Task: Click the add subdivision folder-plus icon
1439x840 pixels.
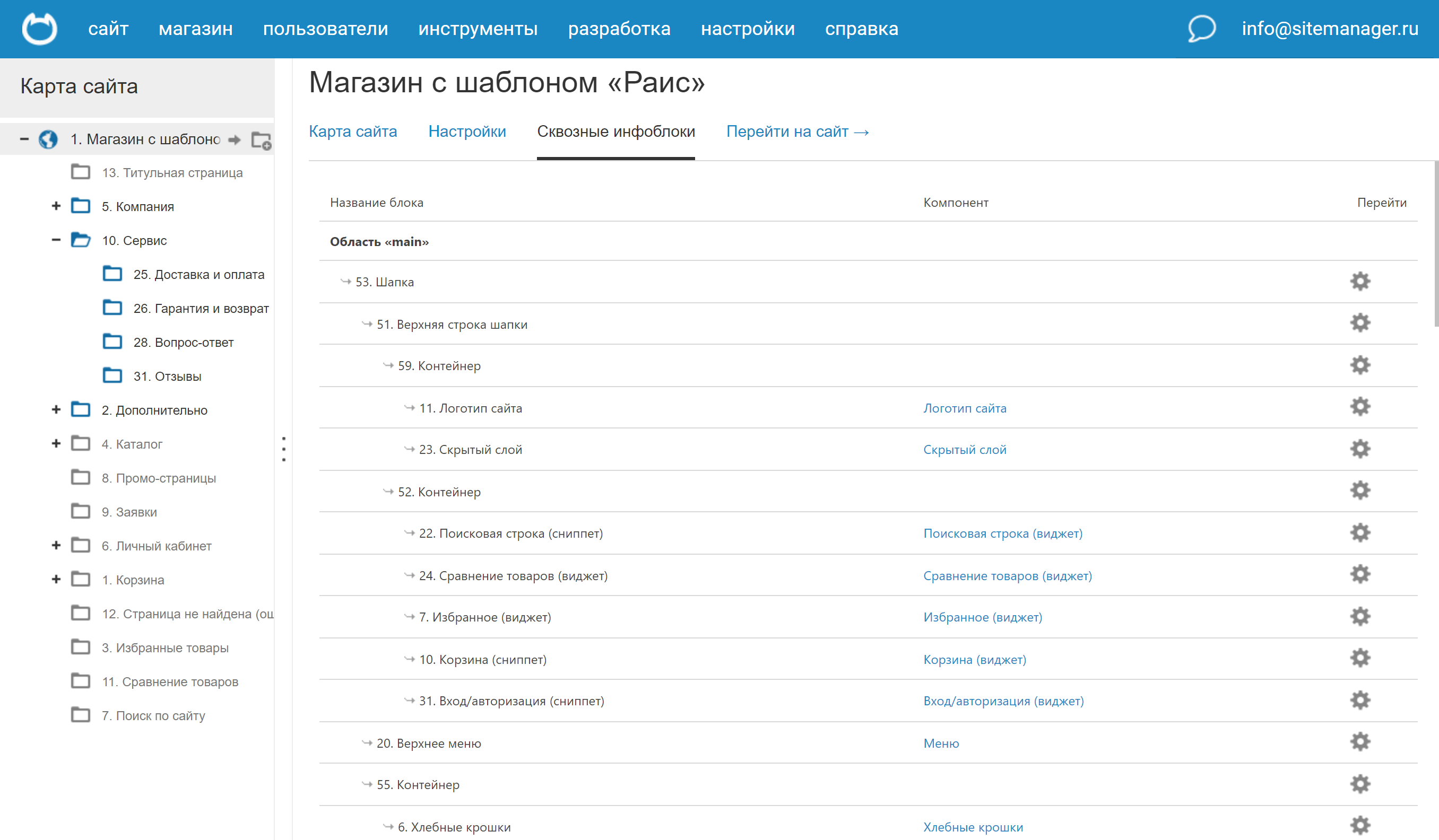Action: [x=262, y=141]
